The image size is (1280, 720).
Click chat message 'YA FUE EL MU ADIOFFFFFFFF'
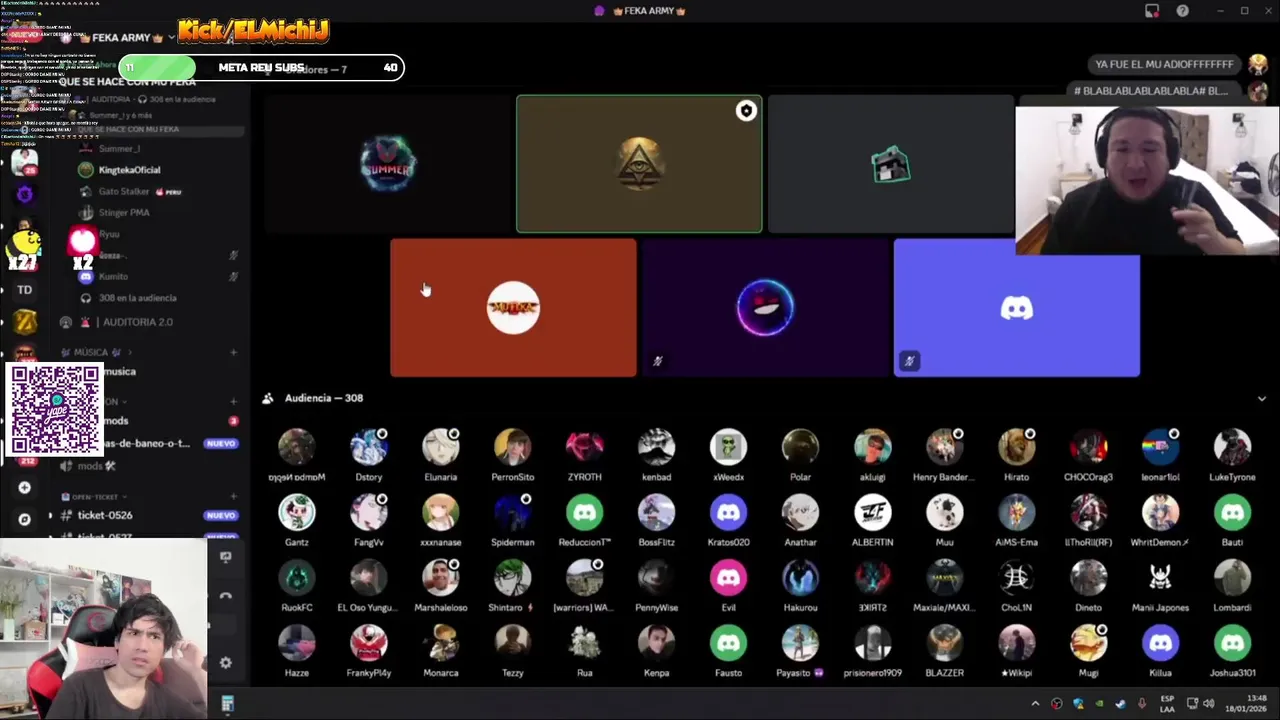[1164, 64]
